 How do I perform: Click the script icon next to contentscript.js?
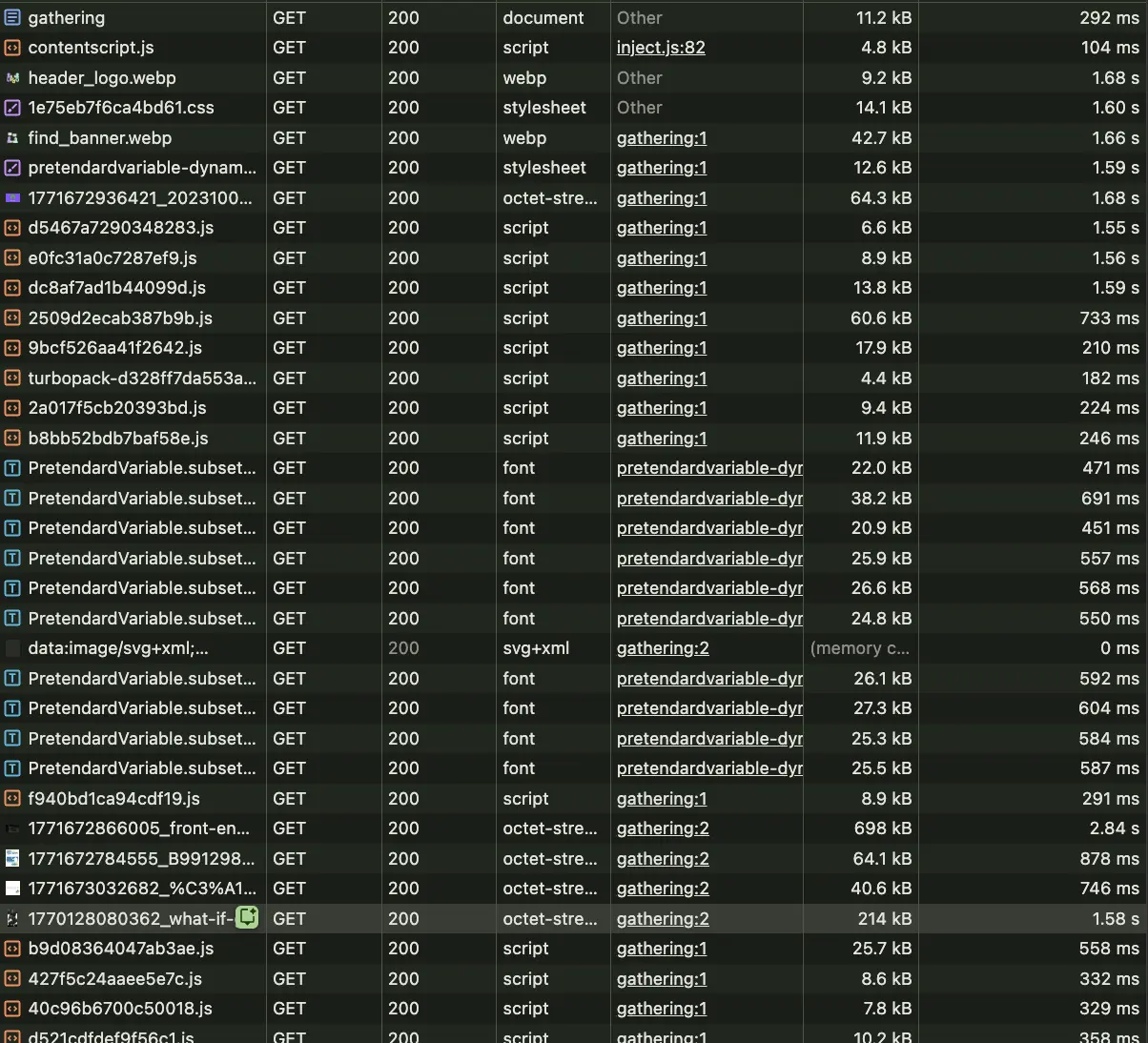click(x=12, y=48)
